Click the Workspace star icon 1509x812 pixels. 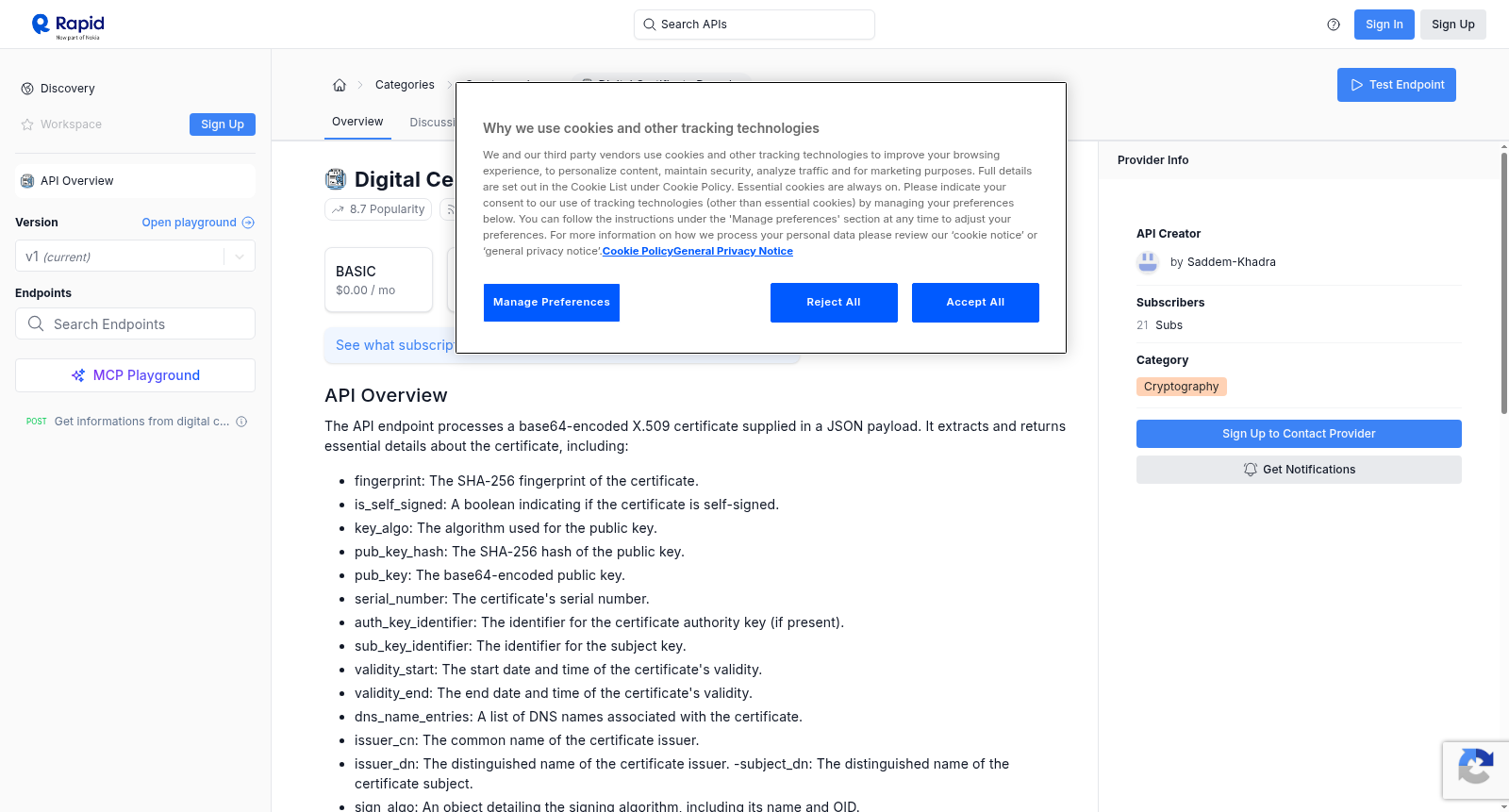(x=27, y=124)
